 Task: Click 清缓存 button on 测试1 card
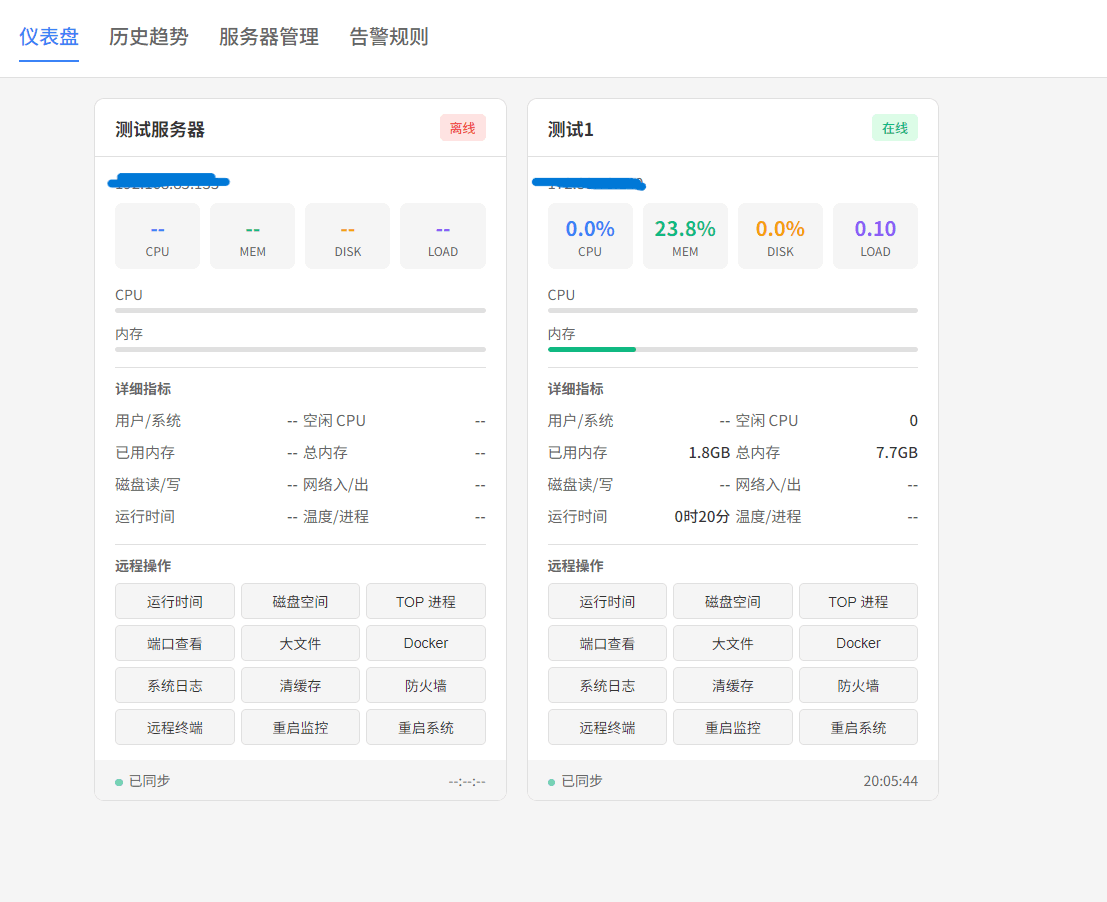click(x=733, y=685)
